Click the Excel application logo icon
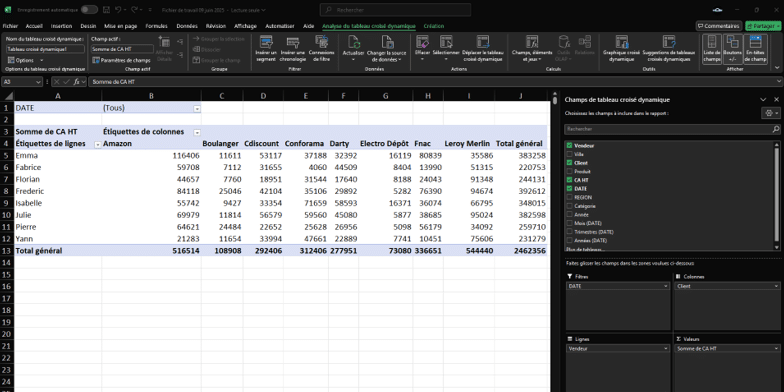 pyautogui.click(x=7, y=10)
